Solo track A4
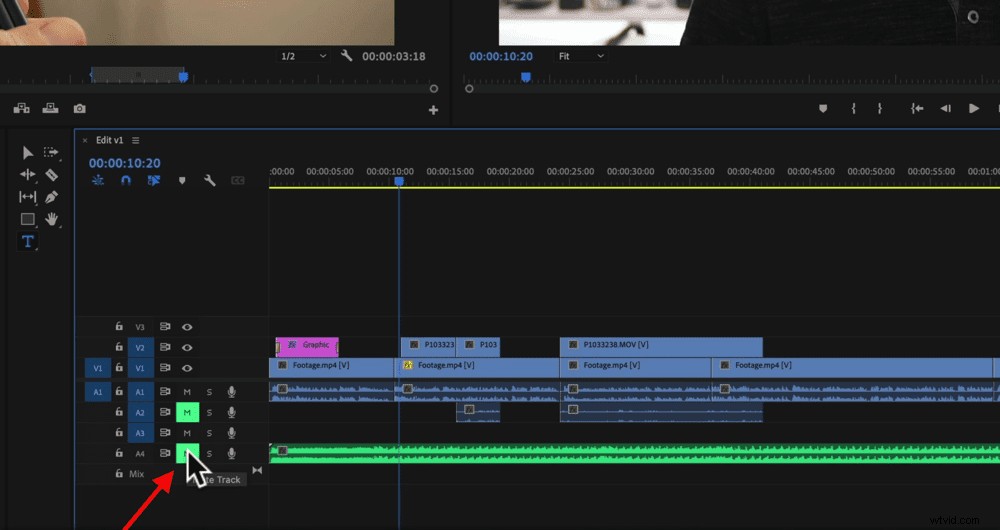 point(209,453)
